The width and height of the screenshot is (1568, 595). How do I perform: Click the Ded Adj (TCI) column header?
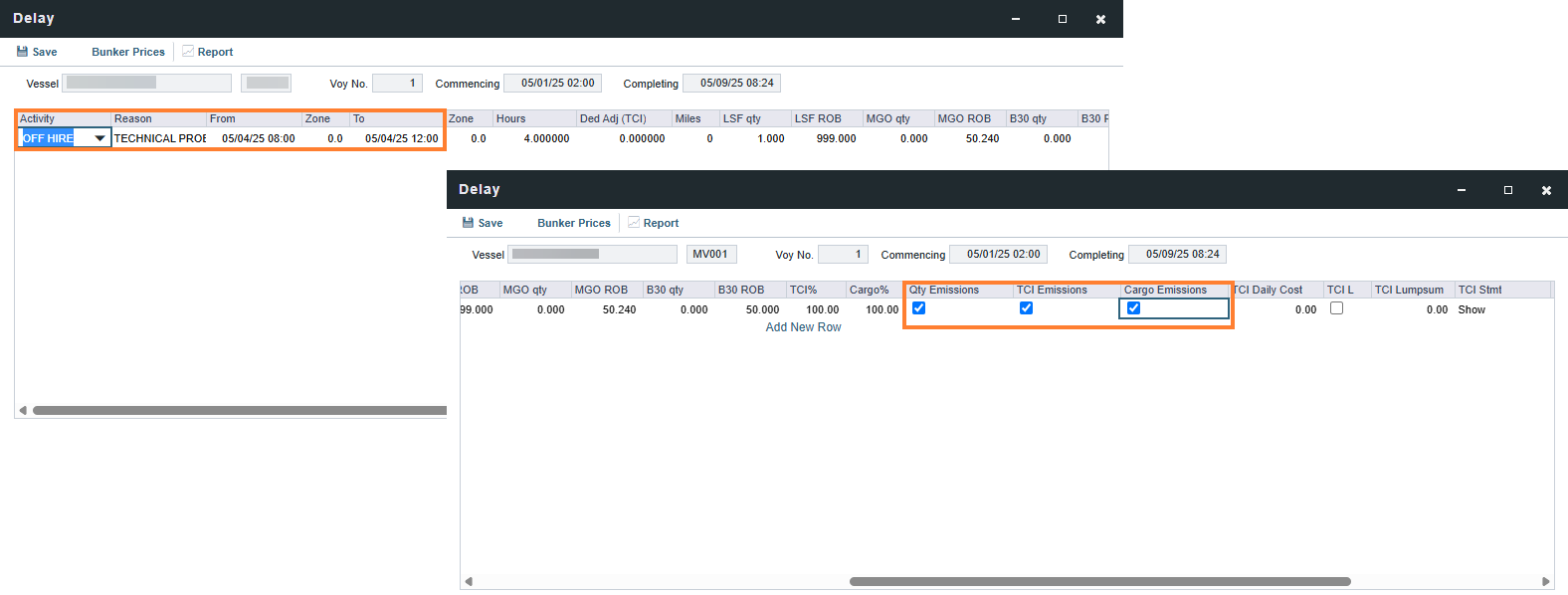click(x=624, y=118)
